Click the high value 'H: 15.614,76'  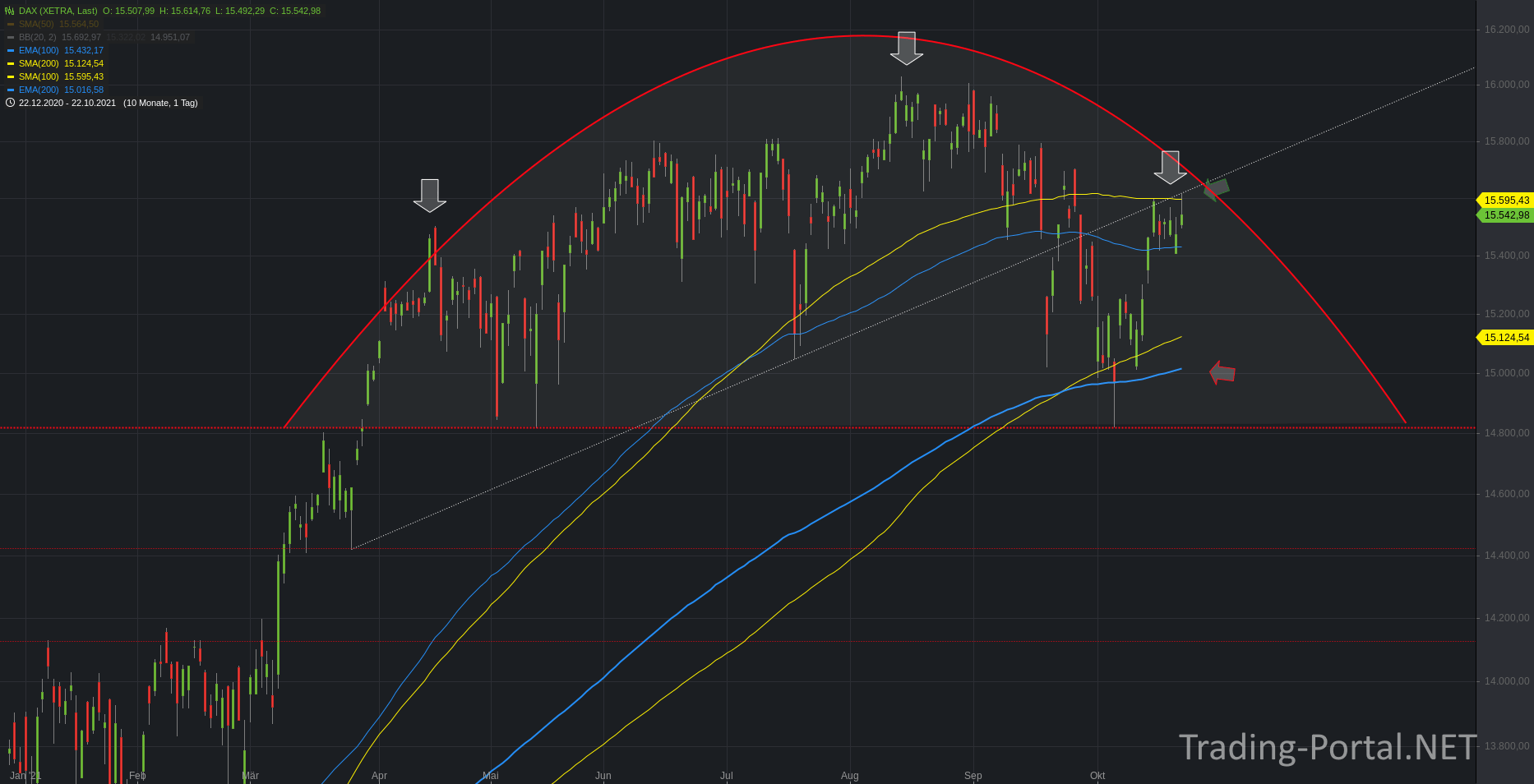(x=185, y=11)
